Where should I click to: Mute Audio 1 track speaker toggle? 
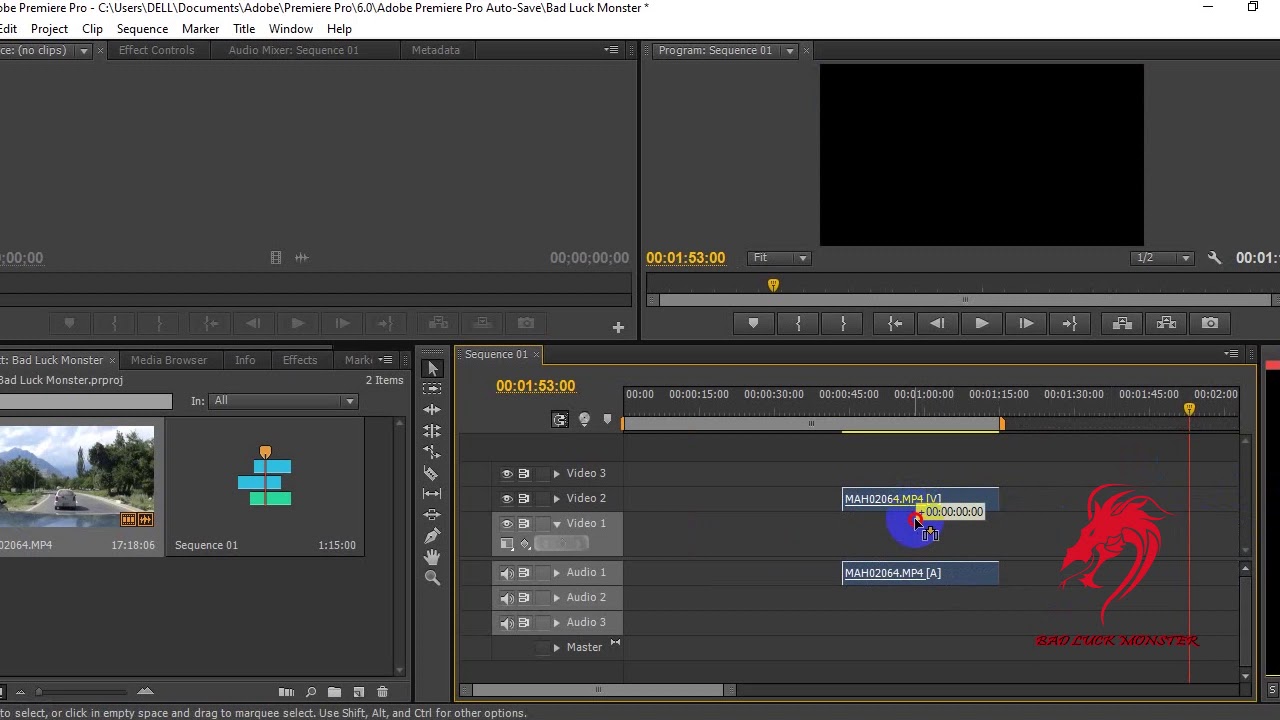(507, 573)
